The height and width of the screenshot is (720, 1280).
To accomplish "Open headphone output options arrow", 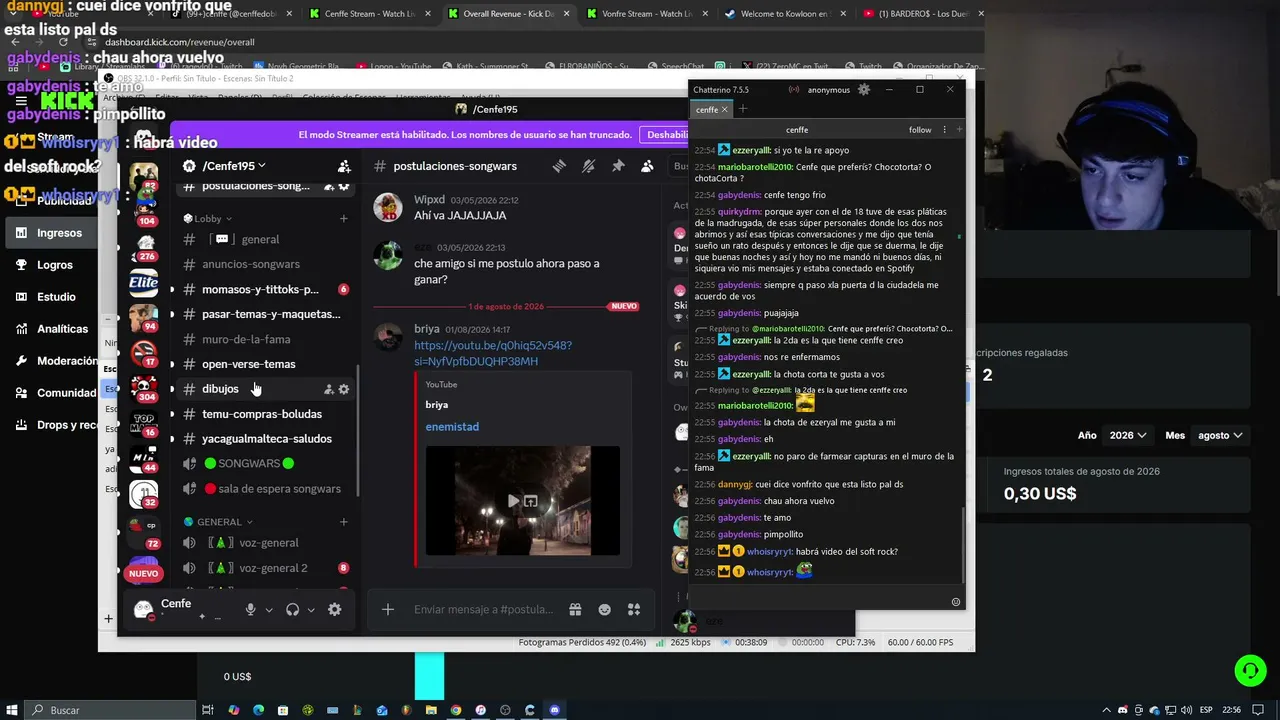I will coord(310,610).
